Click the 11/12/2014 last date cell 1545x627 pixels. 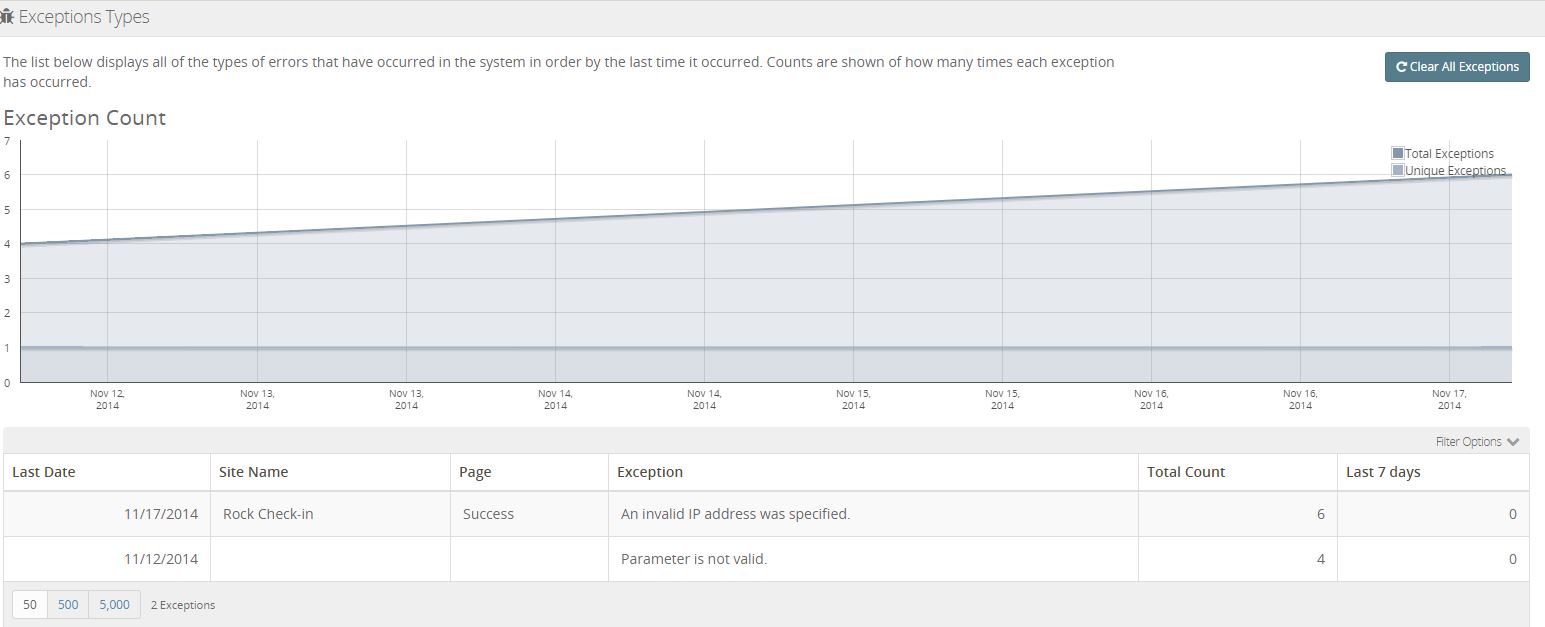[161, 559]
